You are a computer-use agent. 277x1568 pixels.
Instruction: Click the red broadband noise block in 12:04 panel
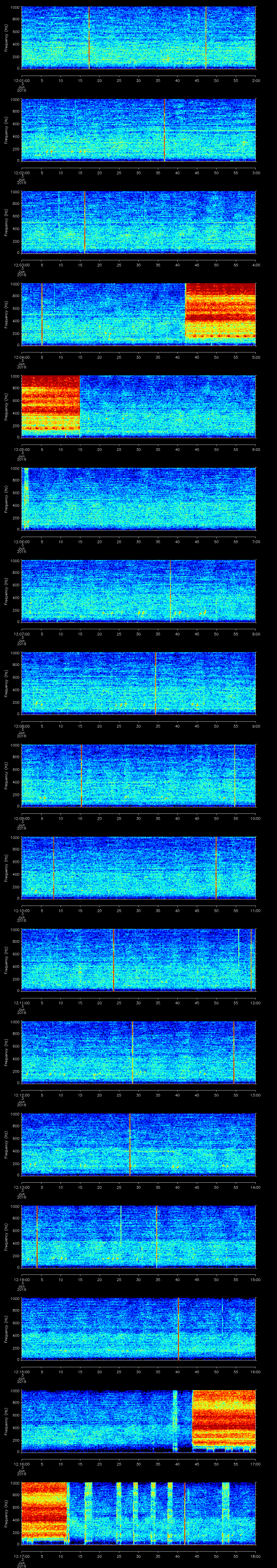[220, 314]
